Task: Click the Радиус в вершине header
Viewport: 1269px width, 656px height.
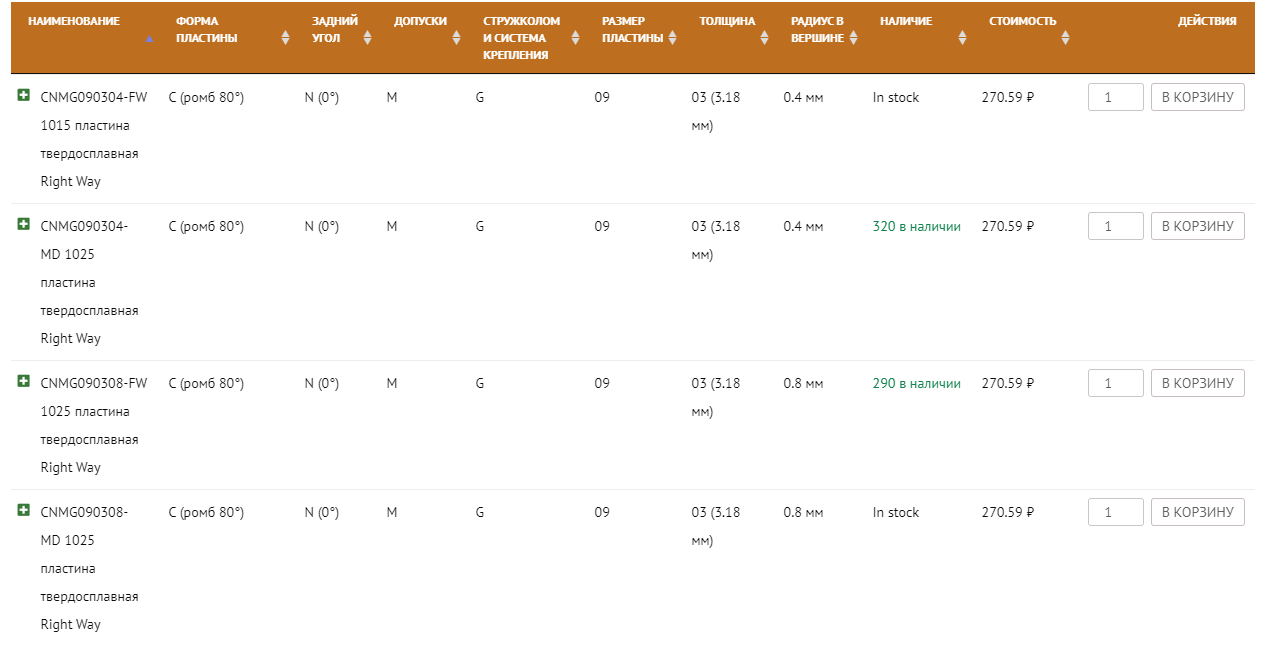Action: pyautogui.click(x=817, y=30)
